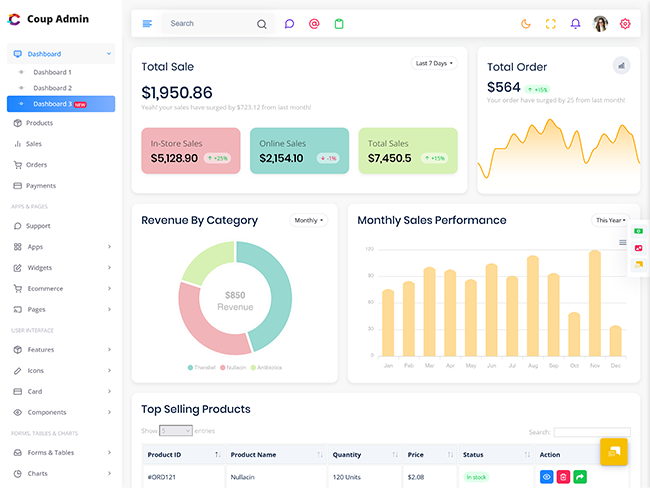Click the chat bubble icon in header

(289, 24)
